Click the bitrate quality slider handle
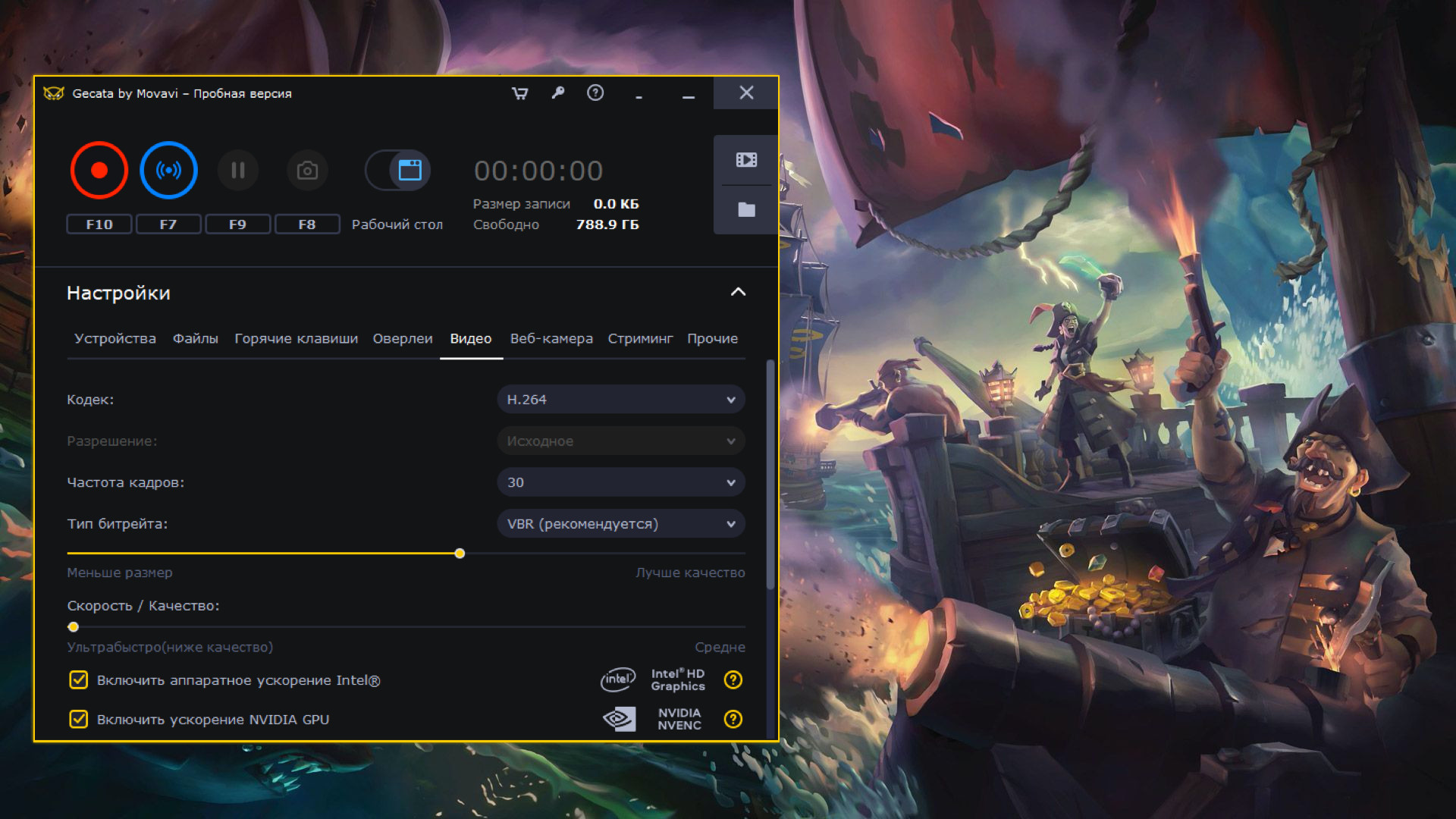 pos(460,554)
